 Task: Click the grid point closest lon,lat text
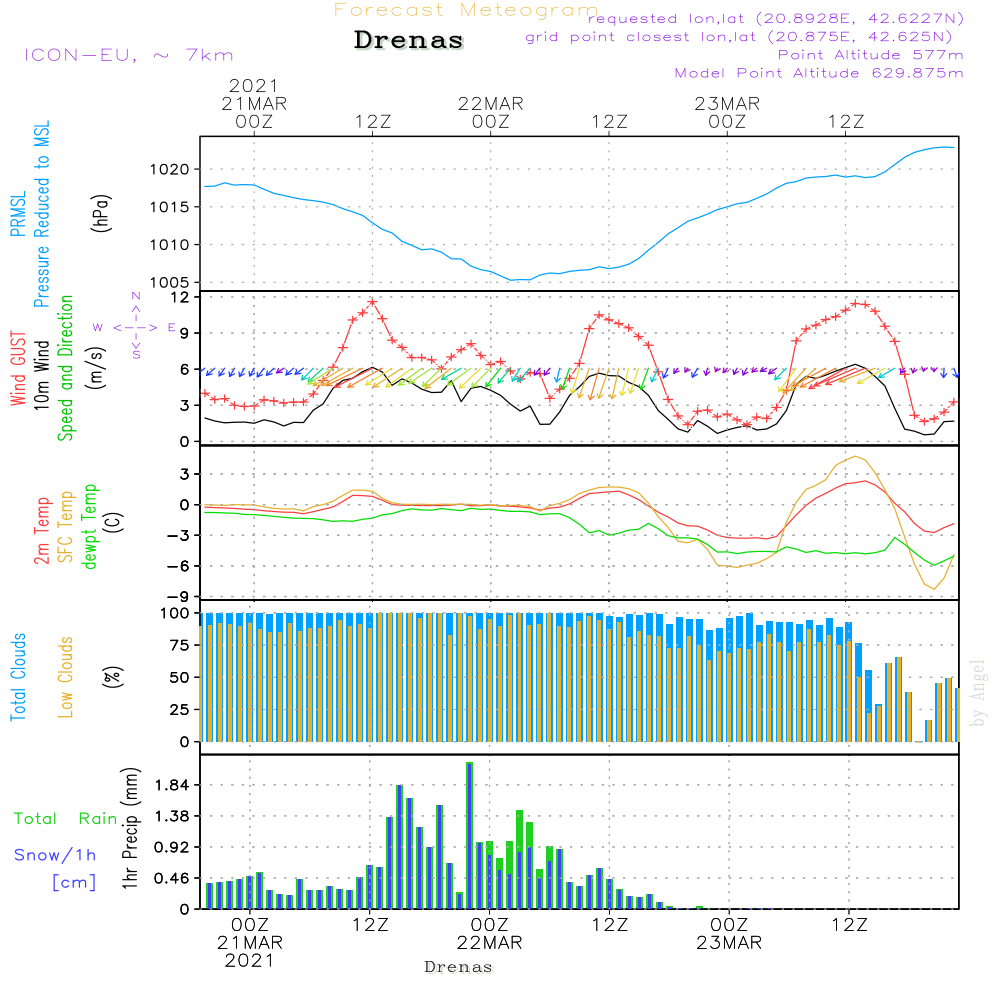(739, 37)
